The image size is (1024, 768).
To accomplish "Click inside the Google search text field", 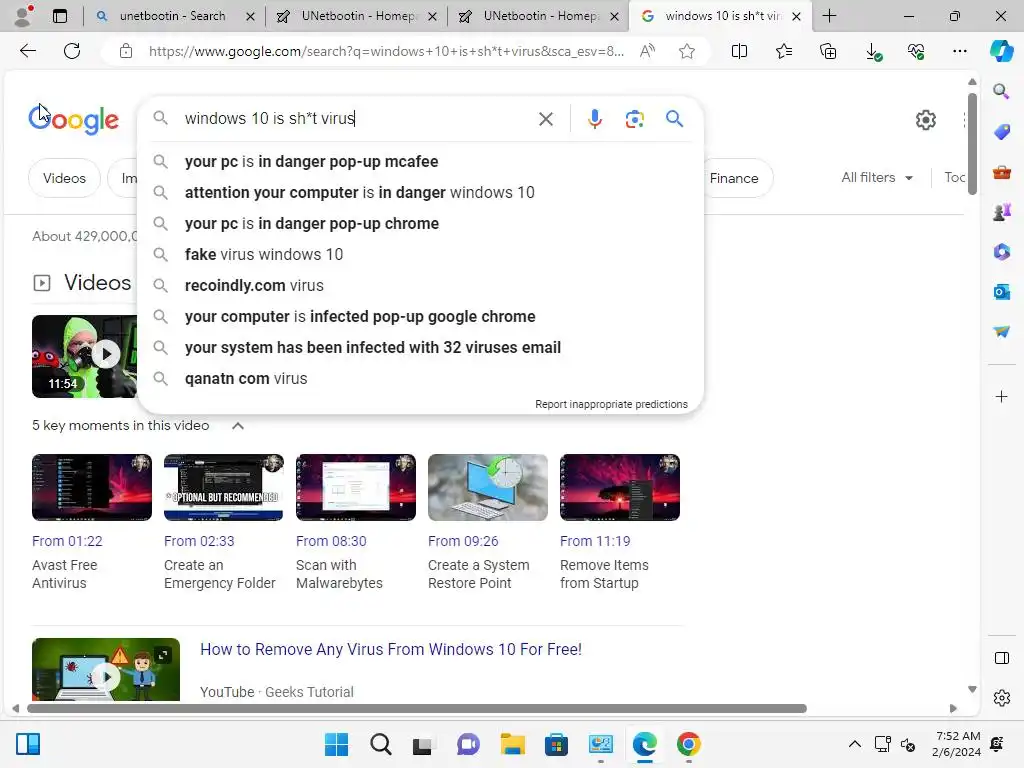I will [x=356, y=118].
